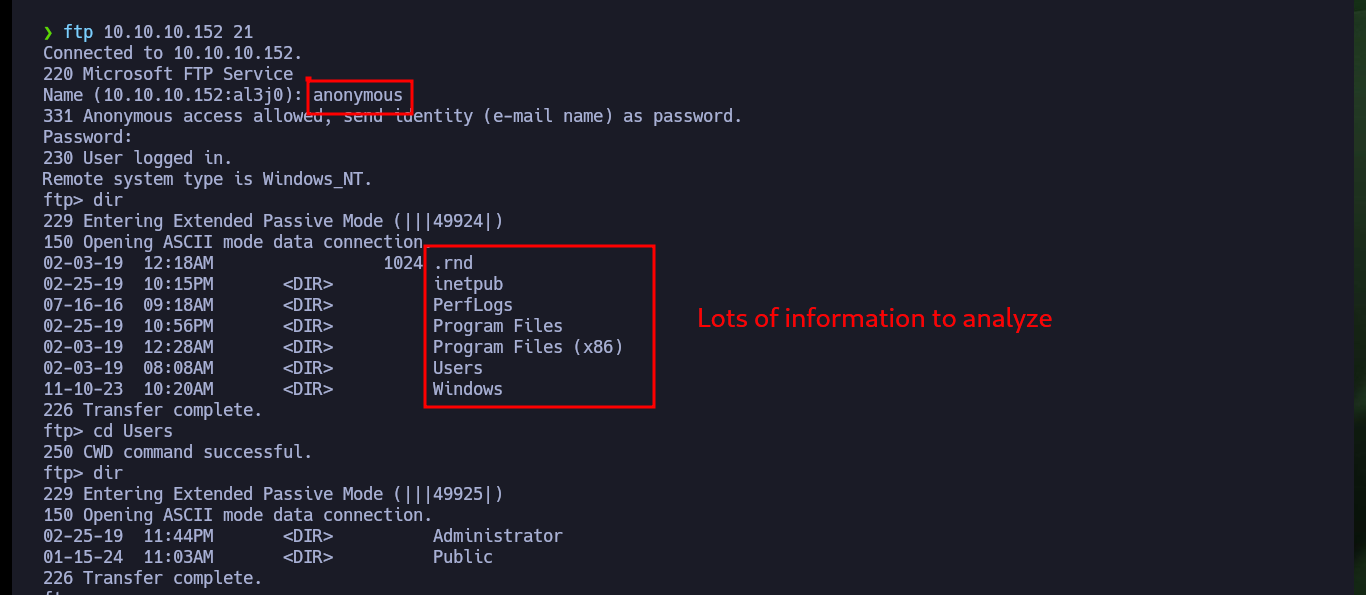Select the Users directory in the listing
Screen dimensions: 1366x595
[458, 368]
